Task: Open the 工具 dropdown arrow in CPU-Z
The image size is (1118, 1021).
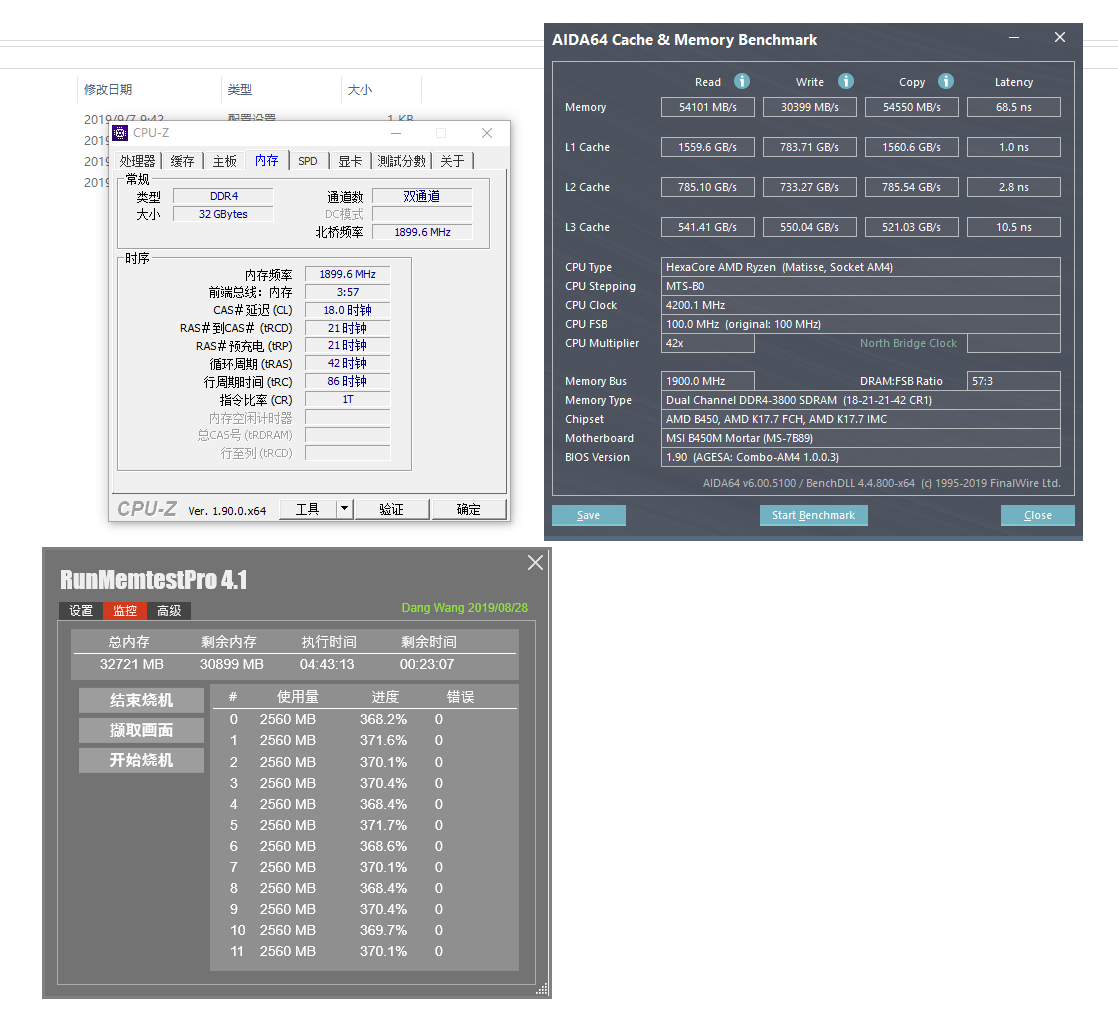Action: pos(344,509)
